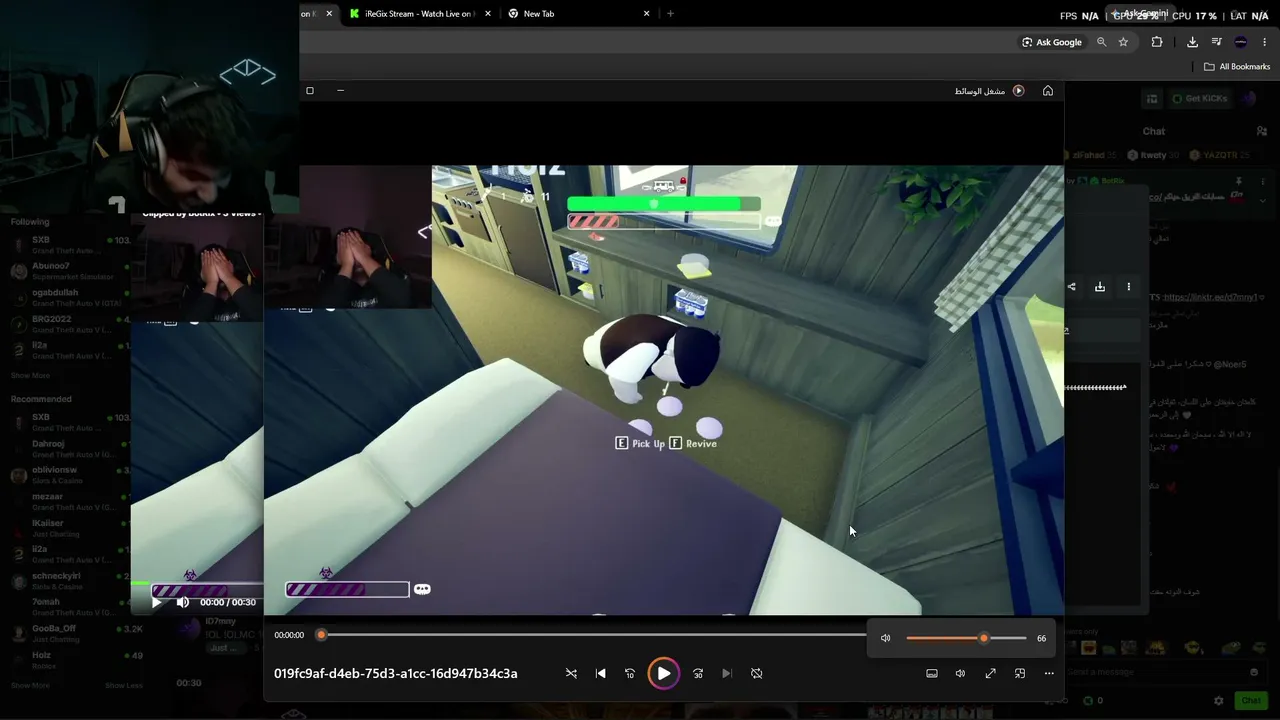Open chat settings gear icon
The width and height of the screenshot is (1280, 720).
point(1218,701)
